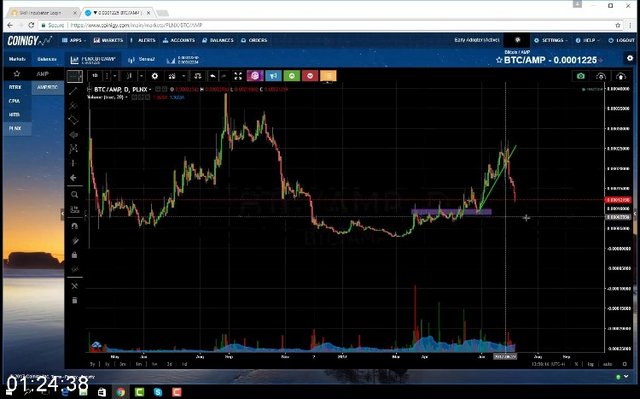Image resolution: width=640 pixels, height=399 pixels.
Task: Save chart layout to cloud
Action: click(620, 76)
